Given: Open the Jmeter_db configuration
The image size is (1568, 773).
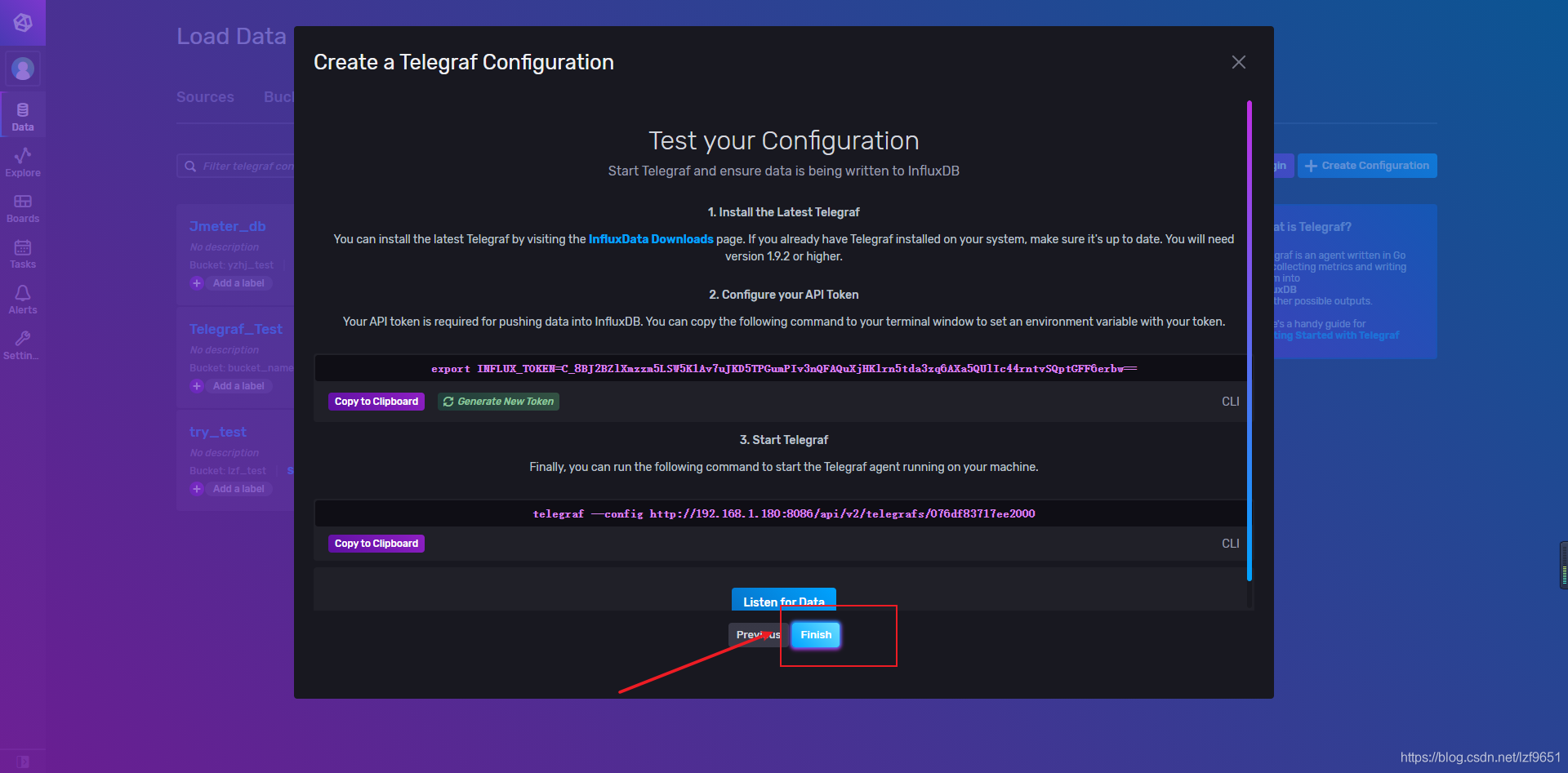Looking at the screenshot, I should (x=228, y=226).
